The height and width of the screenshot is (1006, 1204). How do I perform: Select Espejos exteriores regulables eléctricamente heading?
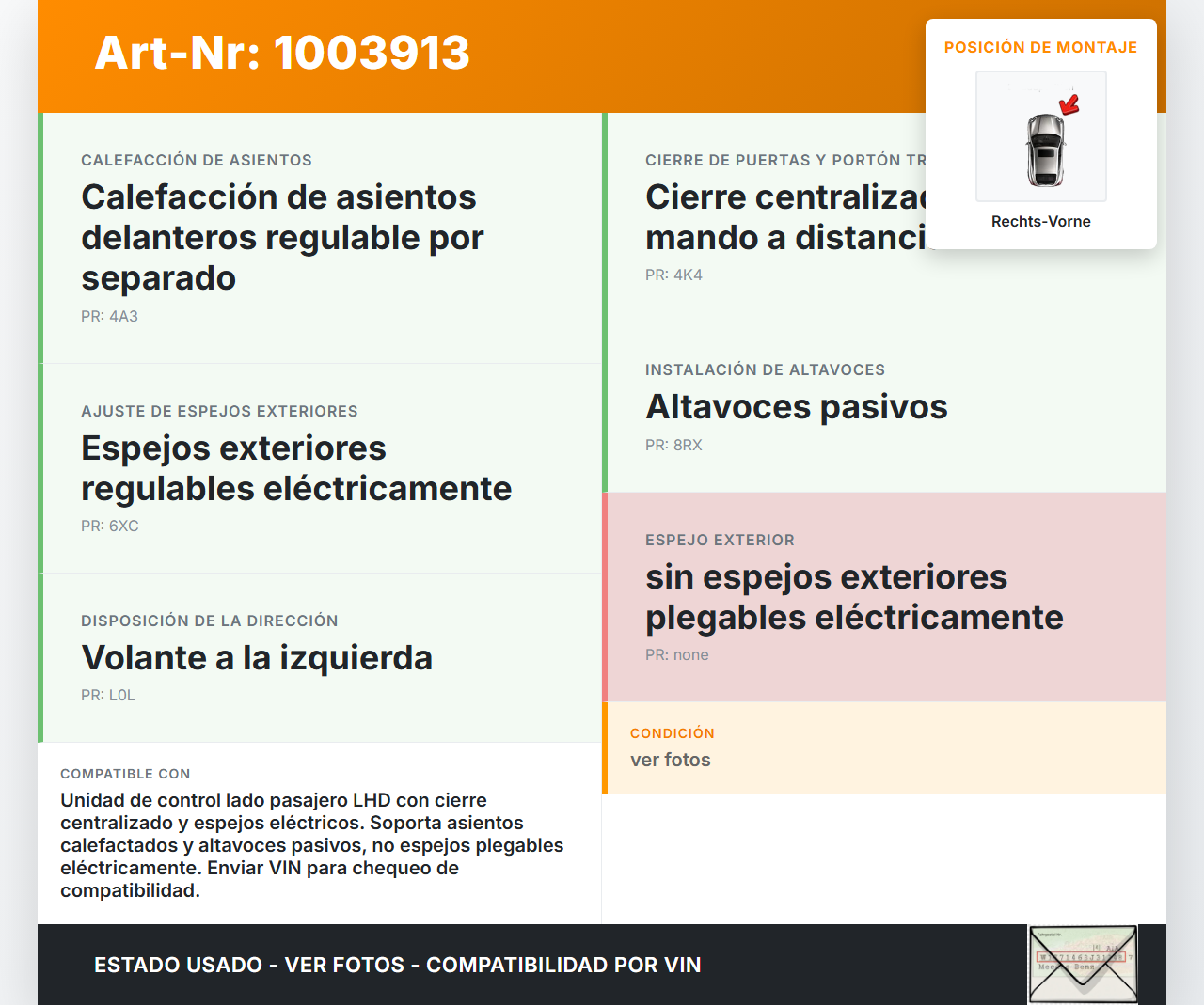pyautogui.click(x=296, y=468)
